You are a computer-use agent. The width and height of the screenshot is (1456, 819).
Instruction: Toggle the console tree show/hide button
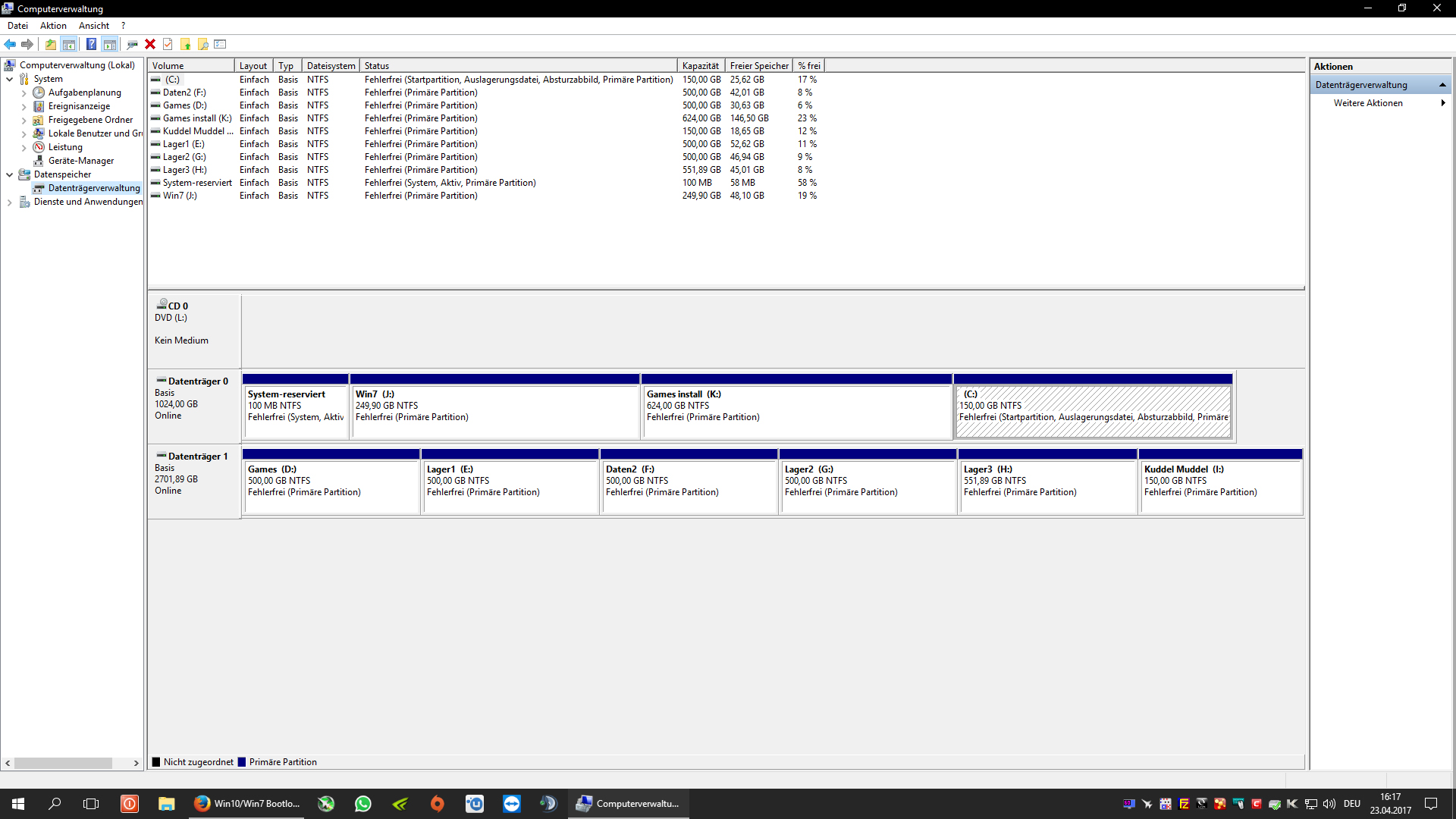click(68, 44)
